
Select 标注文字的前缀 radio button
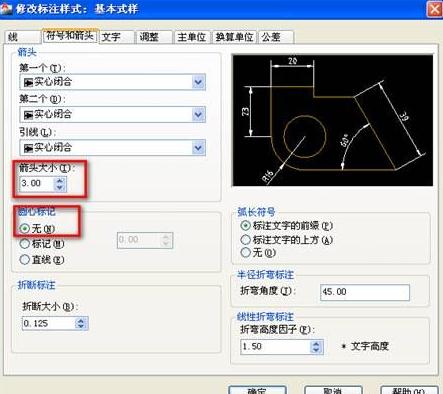point(245,226)
